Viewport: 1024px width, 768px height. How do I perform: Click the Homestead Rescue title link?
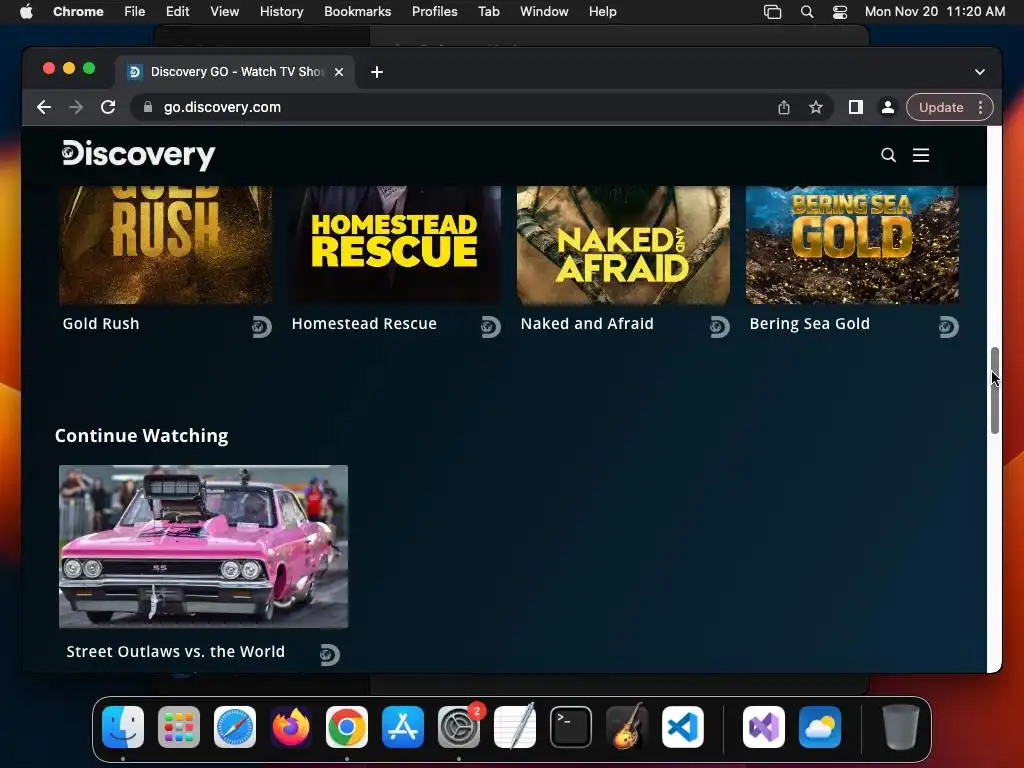click(x=364, y=323)
